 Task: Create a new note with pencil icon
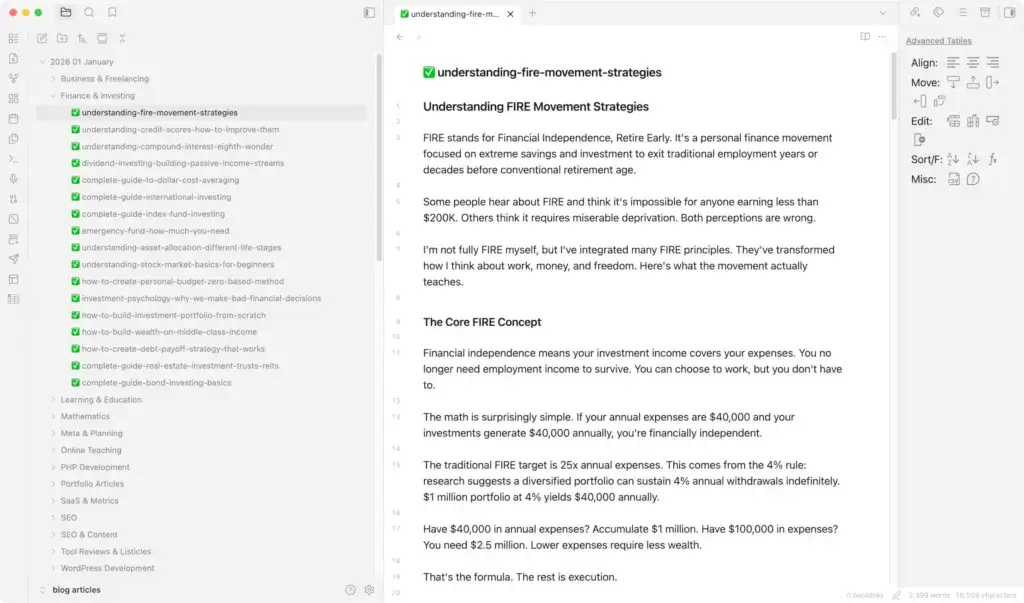[x=42, y=39]
